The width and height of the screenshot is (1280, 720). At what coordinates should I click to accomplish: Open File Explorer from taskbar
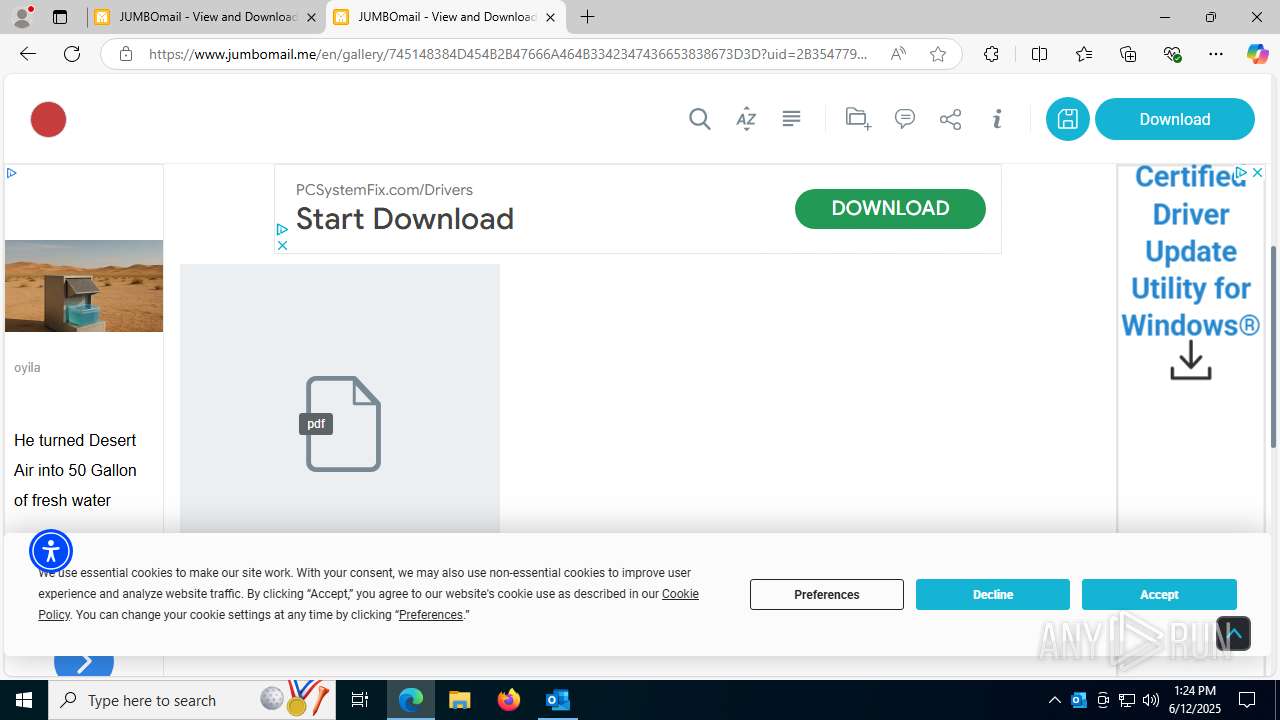459,700
